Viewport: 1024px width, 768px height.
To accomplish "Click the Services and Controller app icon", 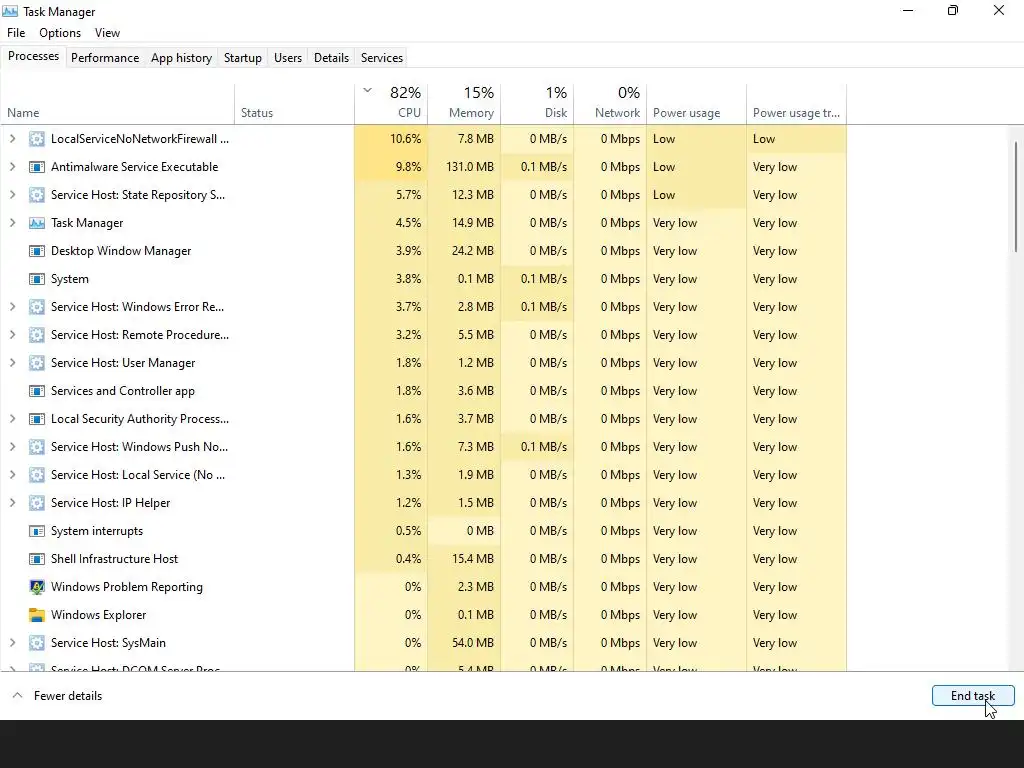I will [37, 391].
